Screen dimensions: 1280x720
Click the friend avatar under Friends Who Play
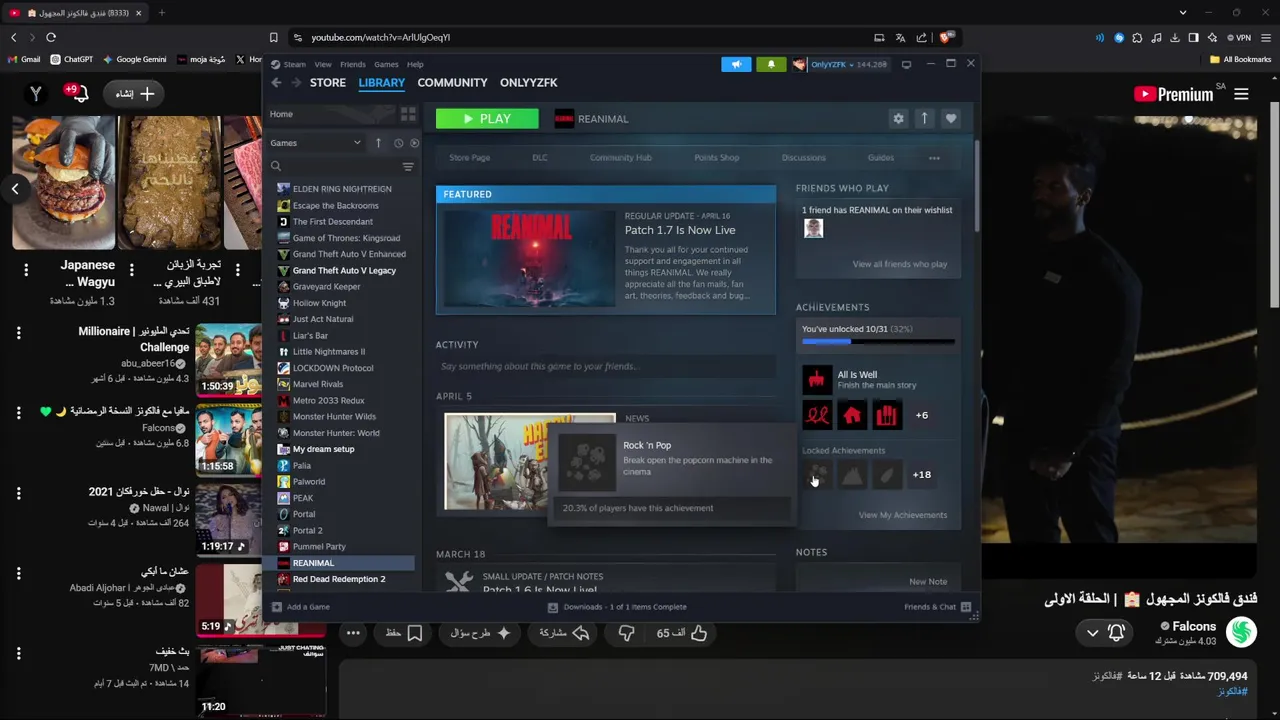tap(814, 229)
